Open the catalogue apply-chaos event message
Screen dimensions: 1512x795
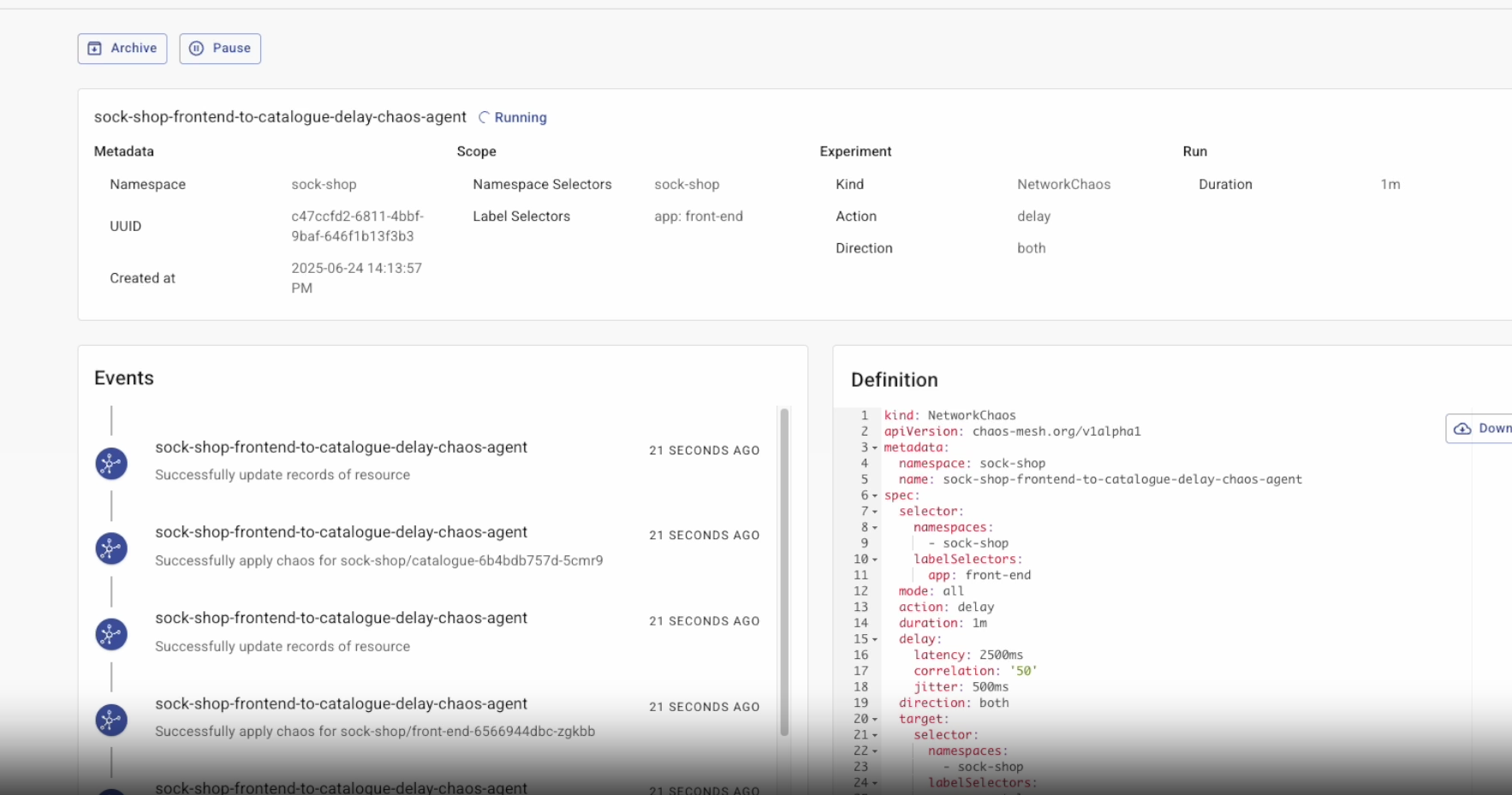click(x=378, y=561)
